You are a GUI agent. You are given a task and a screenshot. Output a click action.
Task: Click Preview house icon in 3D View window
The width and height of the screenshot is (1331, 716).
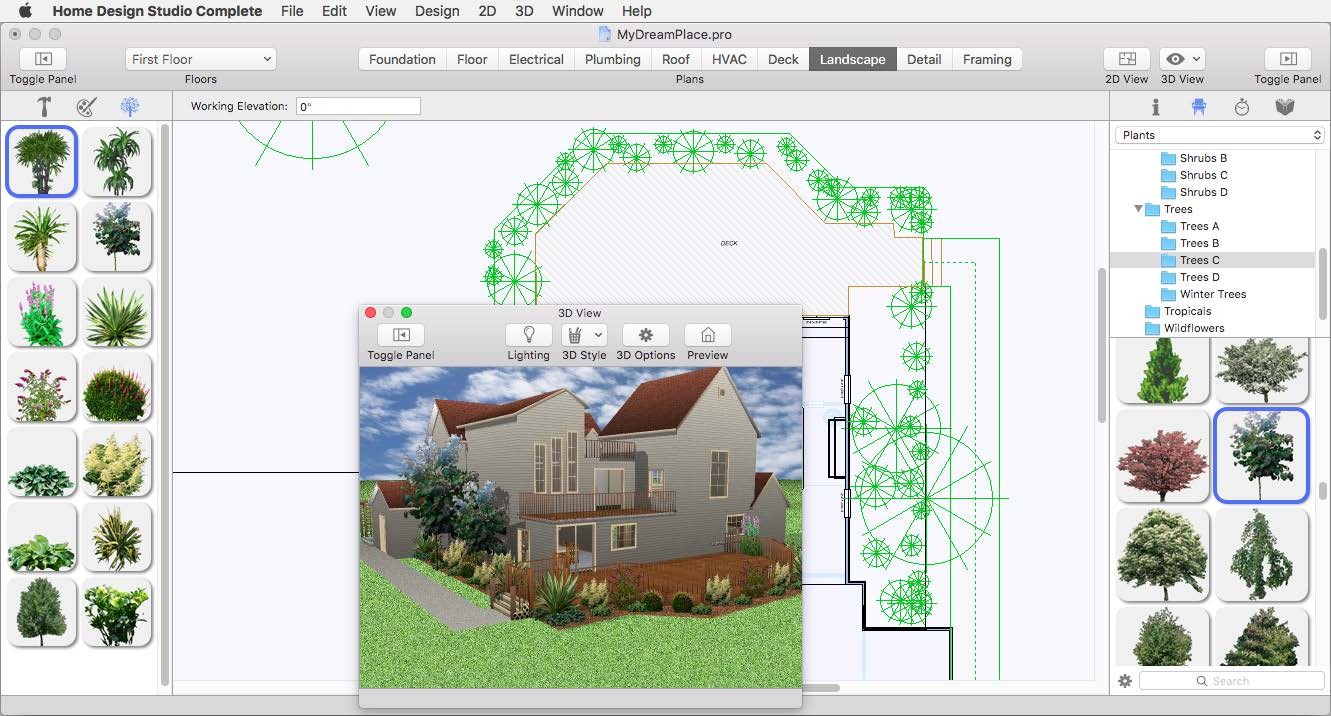(708, 335)
